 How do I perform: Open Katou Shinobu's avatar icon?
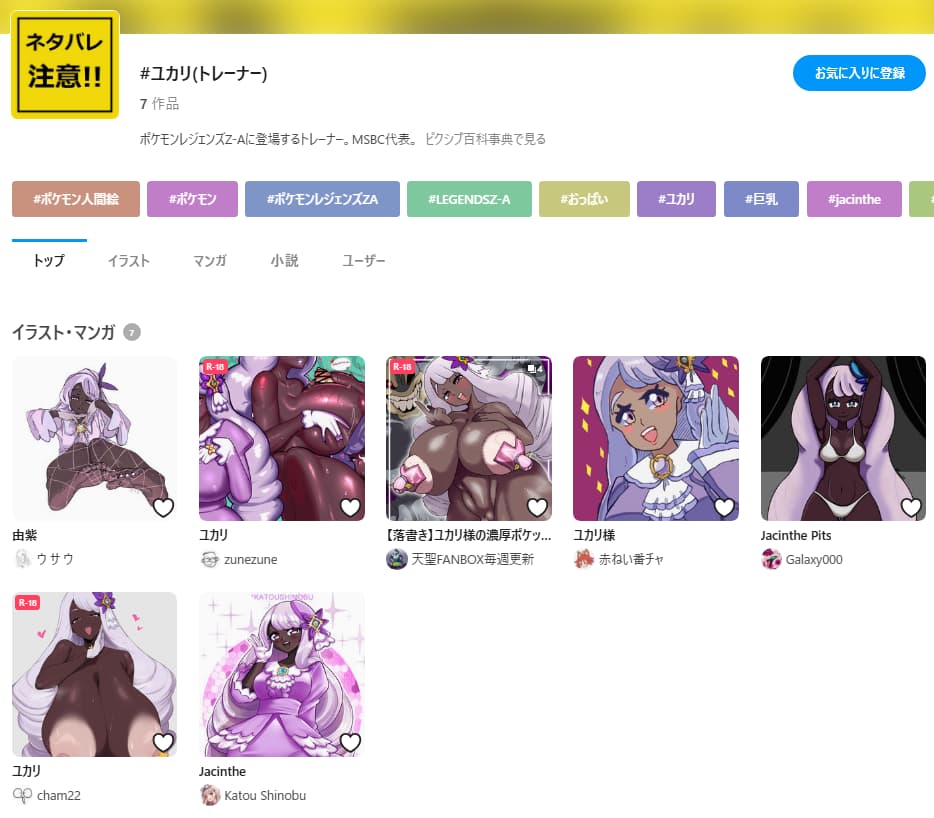[210, 795]
